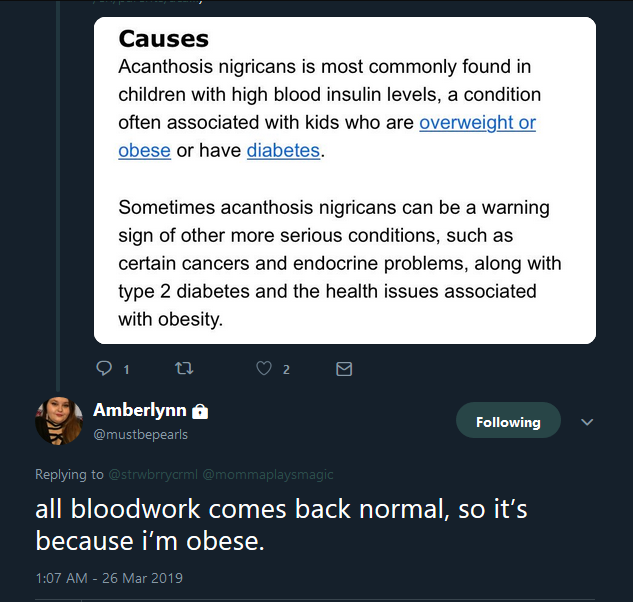Follow the 'obese' hyperlink in article image
The image size is (633, 602).
coord(145,151)
